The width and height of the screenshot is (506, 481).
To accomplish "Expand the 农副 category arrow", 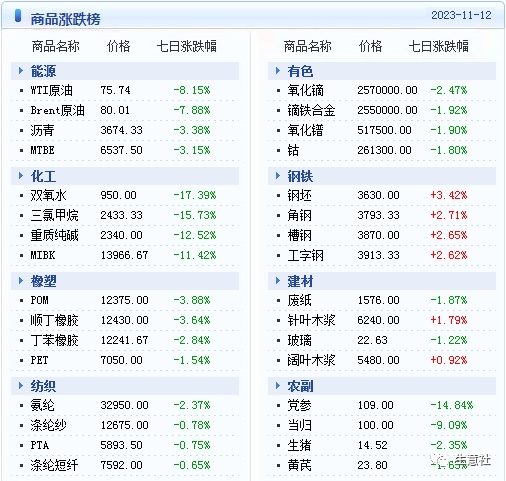I will tap(278, 386).
